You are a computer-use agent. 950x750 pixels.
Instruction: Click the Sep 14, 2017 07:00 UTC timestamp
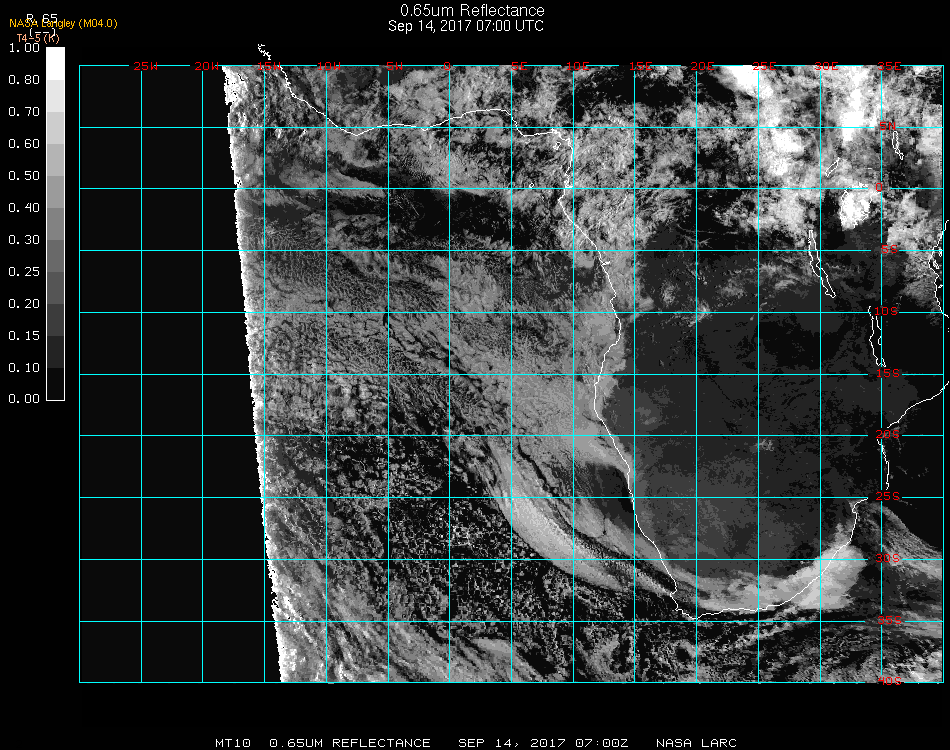466,26
